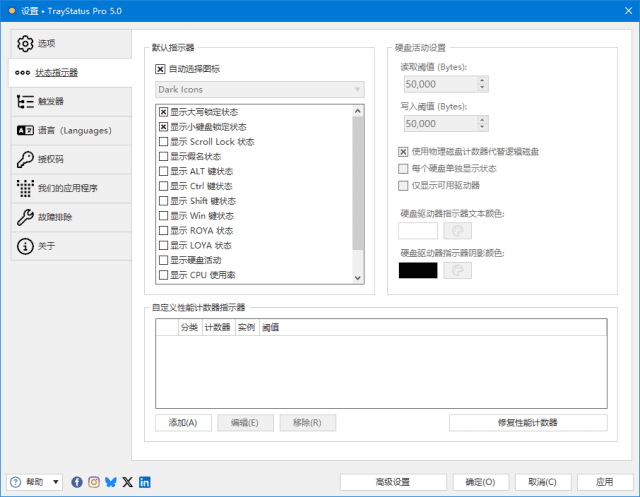
Task: Open 高级设置 button
Action: pos(393,482)
